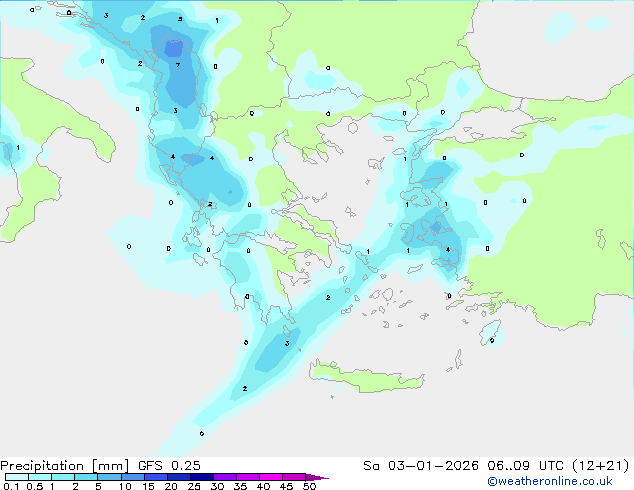Select the "15" legend tick label
Screen dimensions: 634x490
(x=148, y=486)
